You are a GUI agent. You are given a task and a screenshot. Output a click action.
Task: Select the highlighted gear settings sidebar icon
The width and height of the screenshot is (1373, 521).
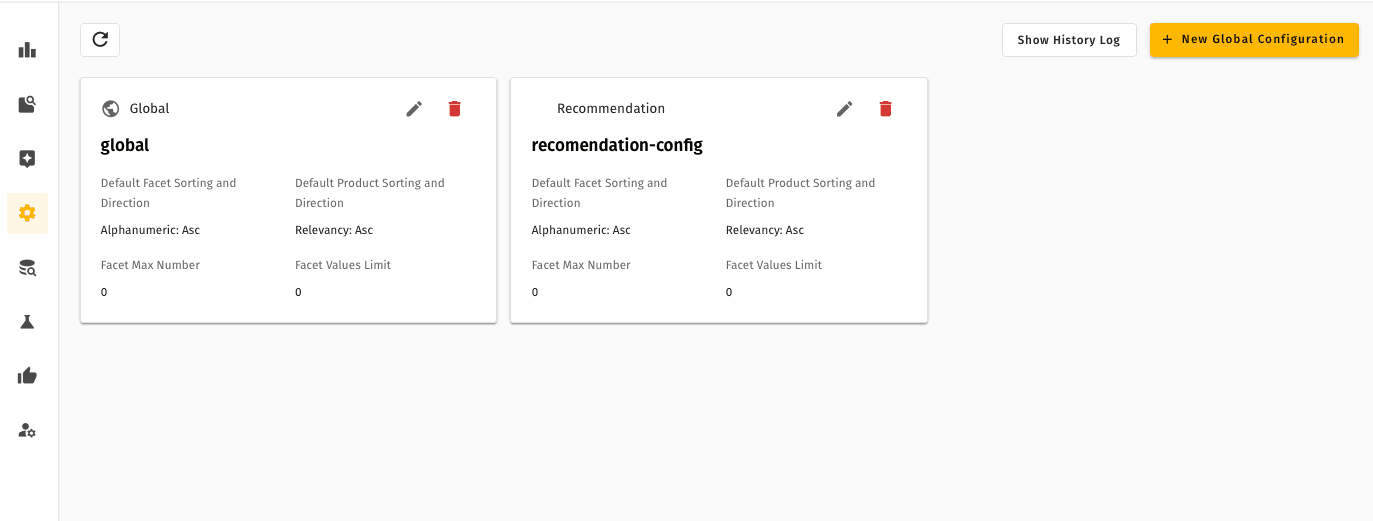coord(27,213)
